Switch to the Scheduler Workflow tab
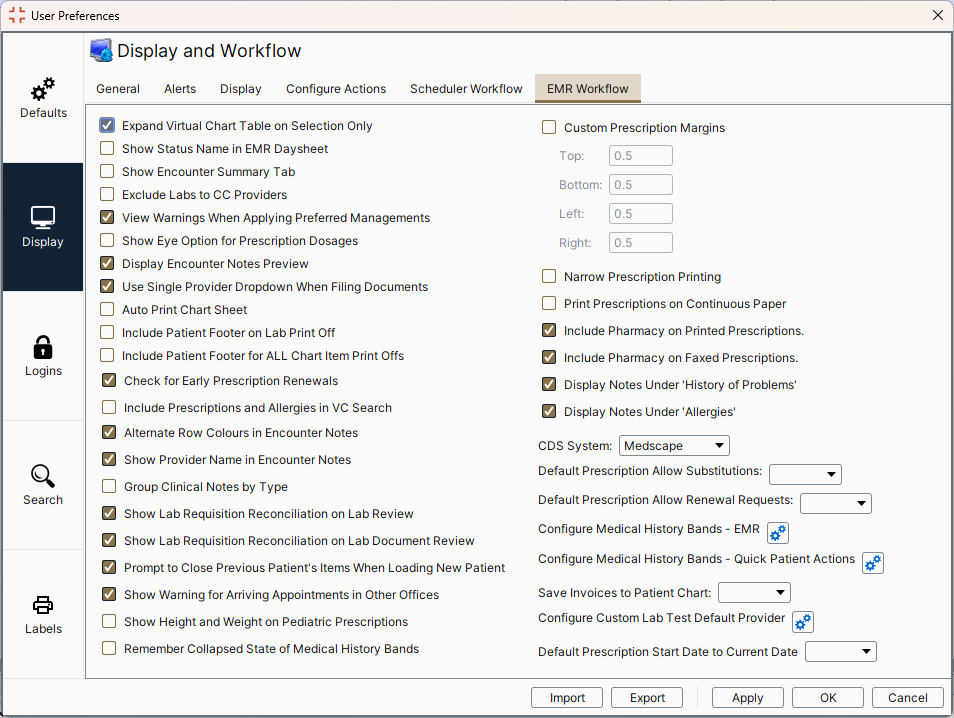This screenshot has height=718, width=954. coord(466,88)
